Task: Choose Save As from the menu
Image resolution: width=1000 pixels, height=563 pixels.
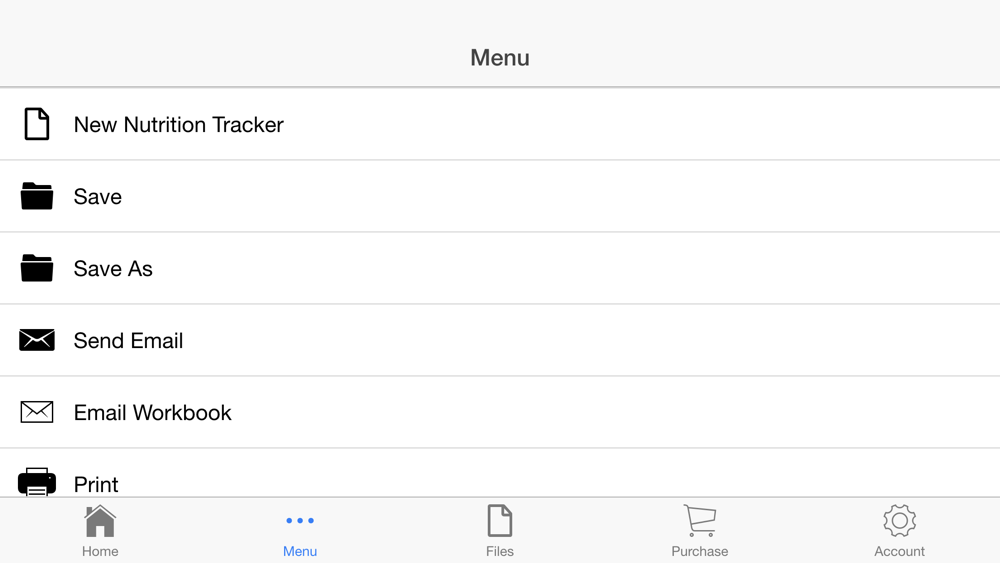Action: (113, 269)
